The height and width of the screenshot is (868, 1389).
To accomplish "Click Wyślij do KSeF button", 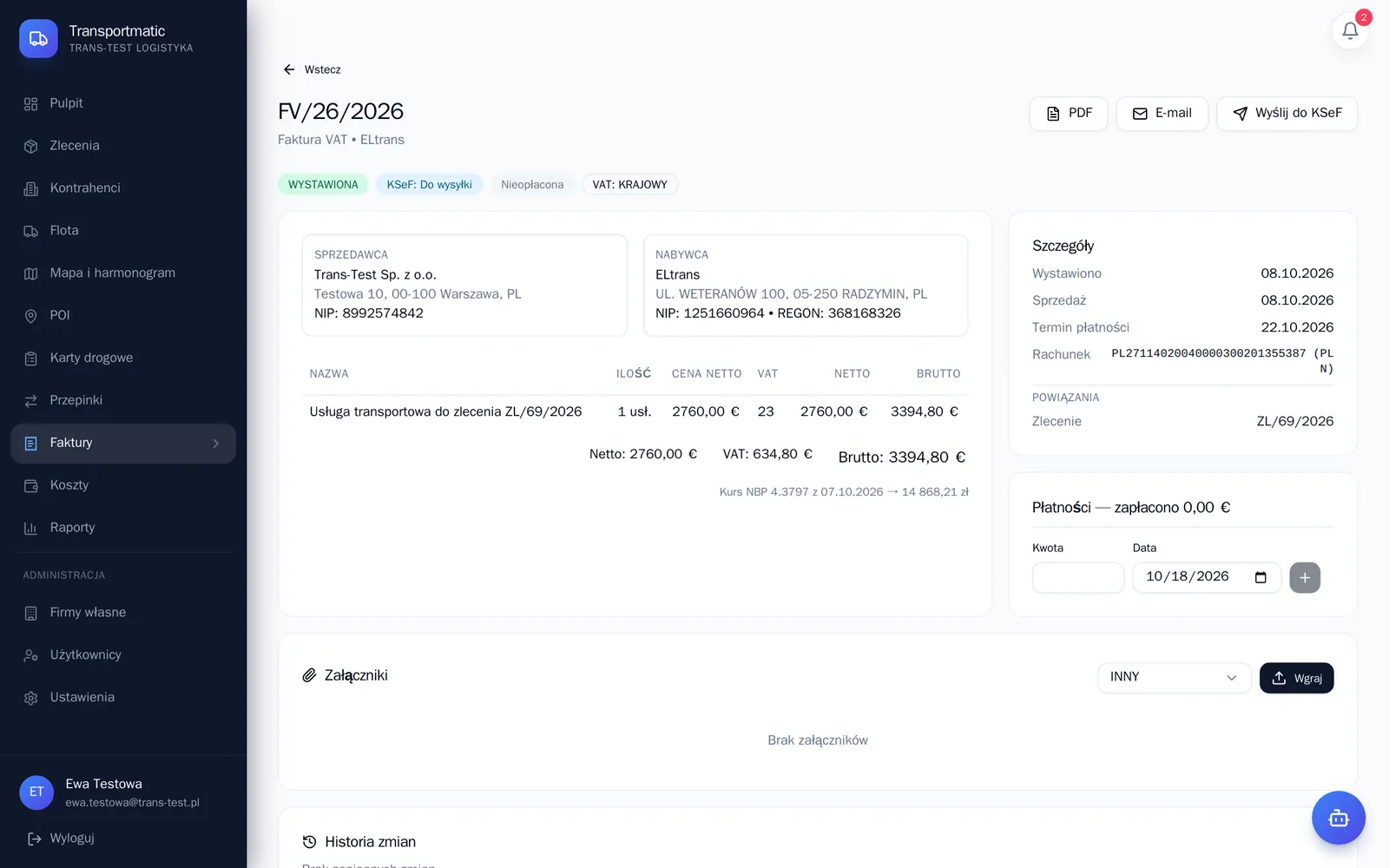I will [x=1287, y=114].
